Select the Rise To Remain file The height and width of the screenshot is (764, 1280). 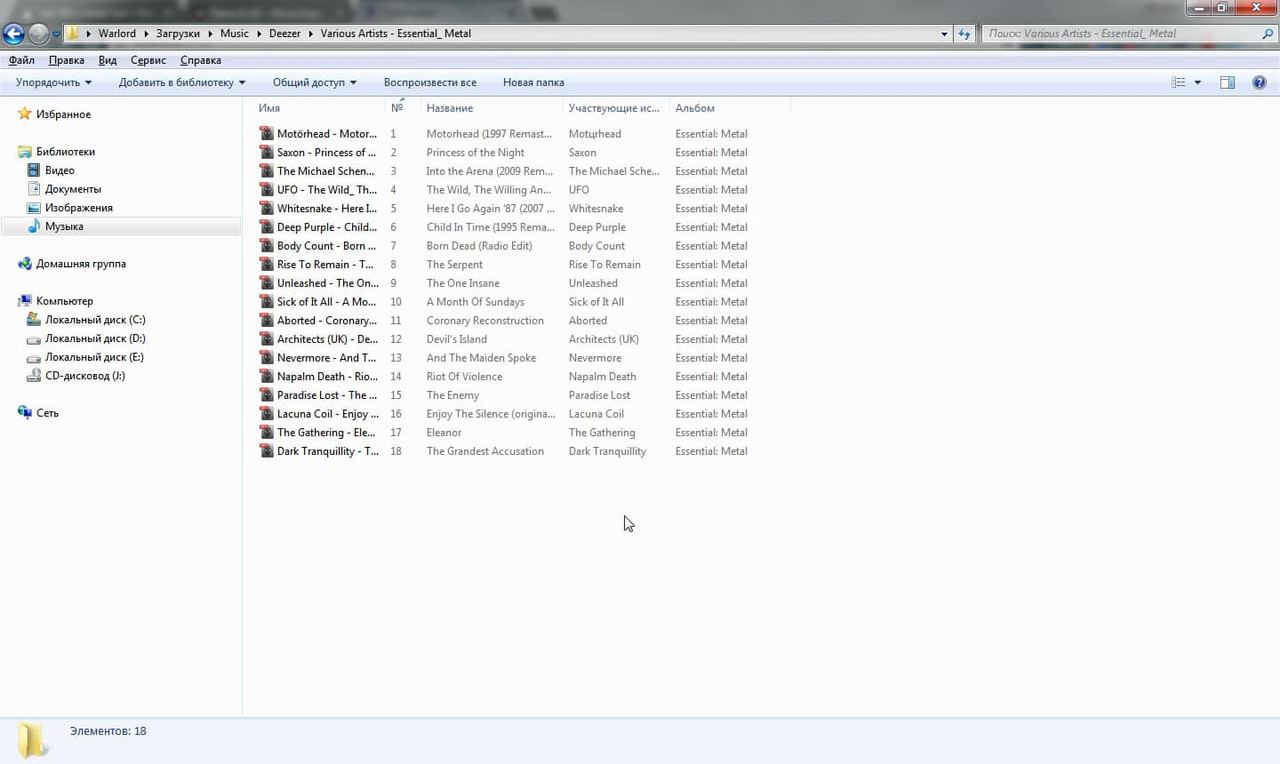[319, 265]
